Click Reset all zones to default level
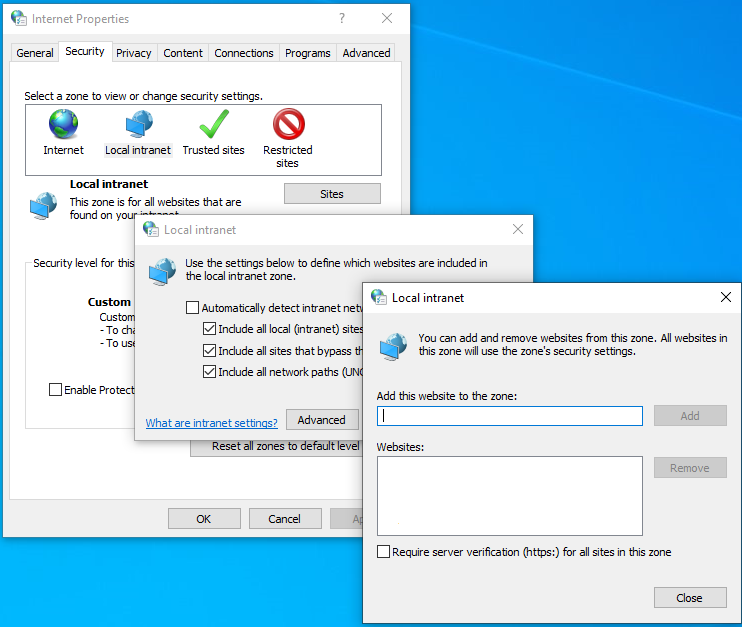 (277, 446)
